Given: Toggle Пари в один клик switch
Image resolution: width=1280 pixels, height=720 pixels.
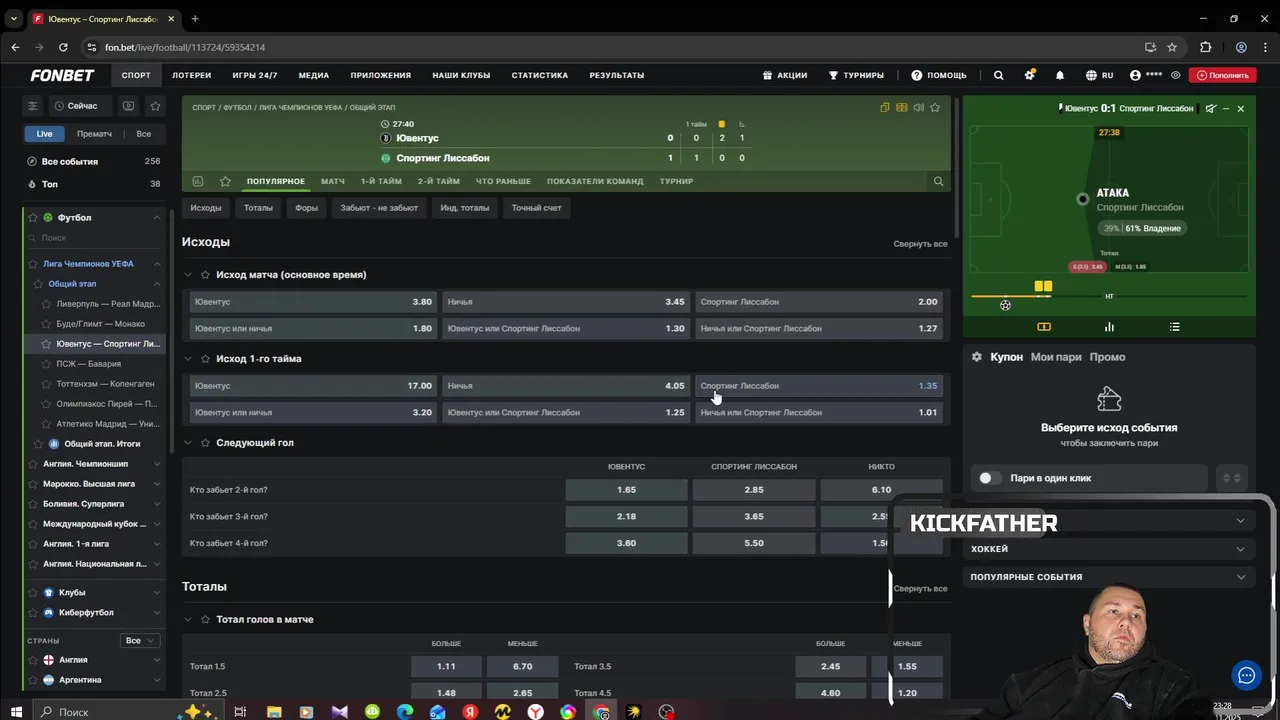Looking at the screenshot, I should (x=990, y=478).
